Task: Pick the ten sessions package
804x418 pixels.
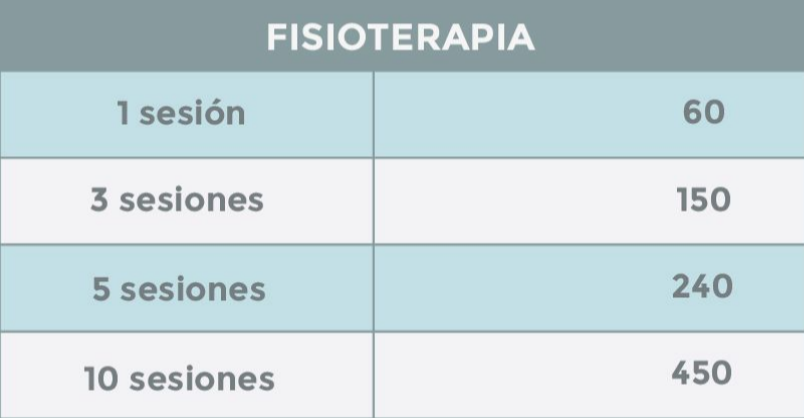Action: click(179, 378)
